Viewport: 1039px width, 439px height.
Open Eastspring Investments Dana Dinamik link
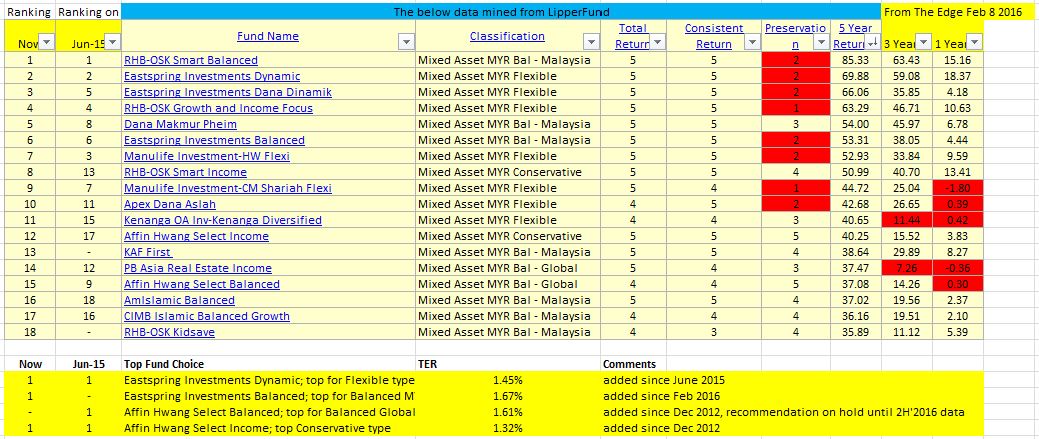click(228, 92)
